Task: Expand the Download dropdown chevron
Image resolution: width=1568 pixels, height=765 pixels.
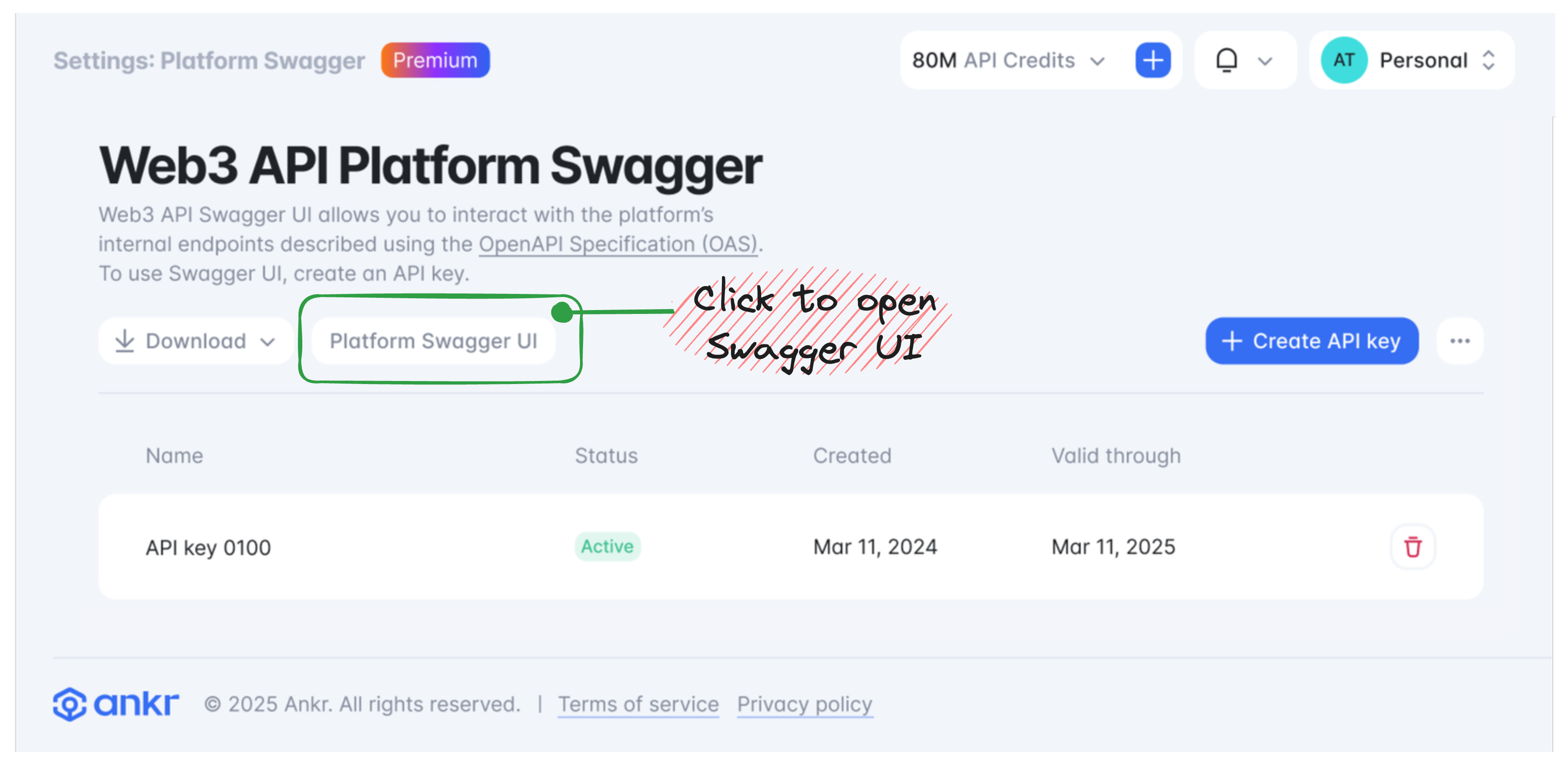Action: point(267,342)
